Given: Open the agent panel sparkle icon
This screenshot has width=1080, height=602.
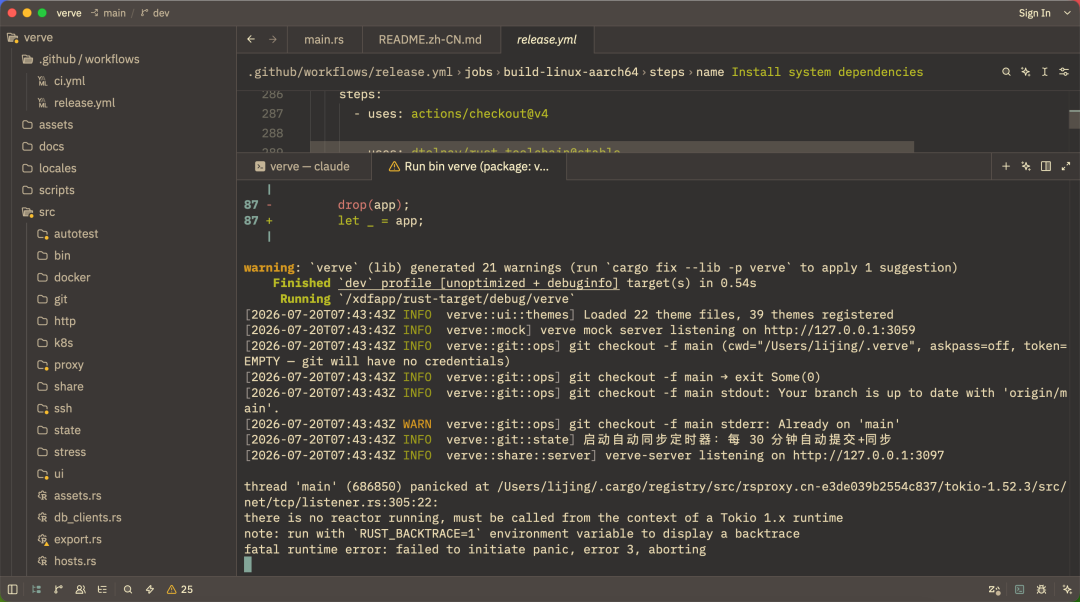Looking at the screenshot, I should [1067, 590].
